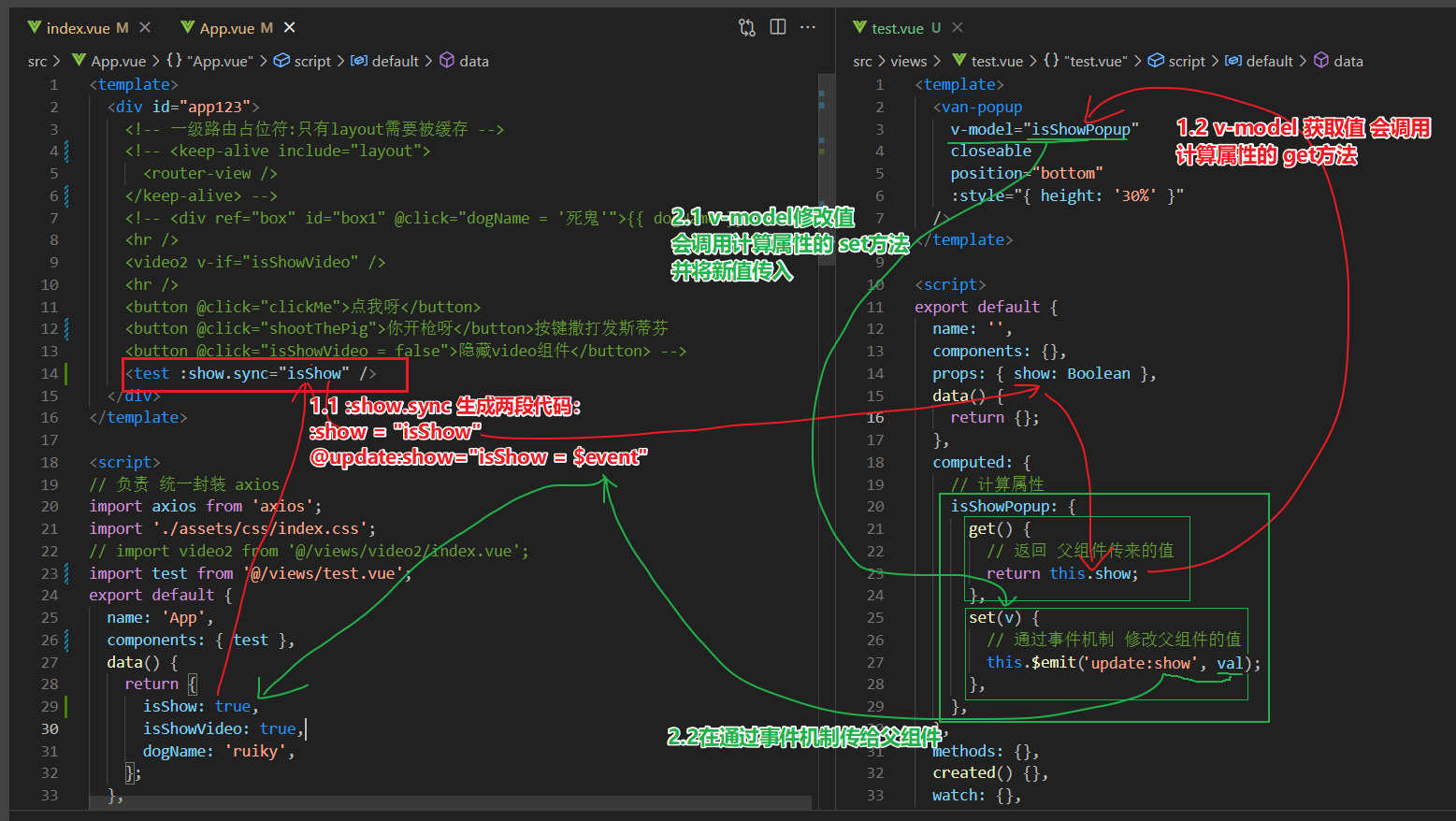Image resolution: width=1456 pixels, height=821 pixels.
Task: Open src breadcrumb in App.vue editor
Action: point(37,61)
